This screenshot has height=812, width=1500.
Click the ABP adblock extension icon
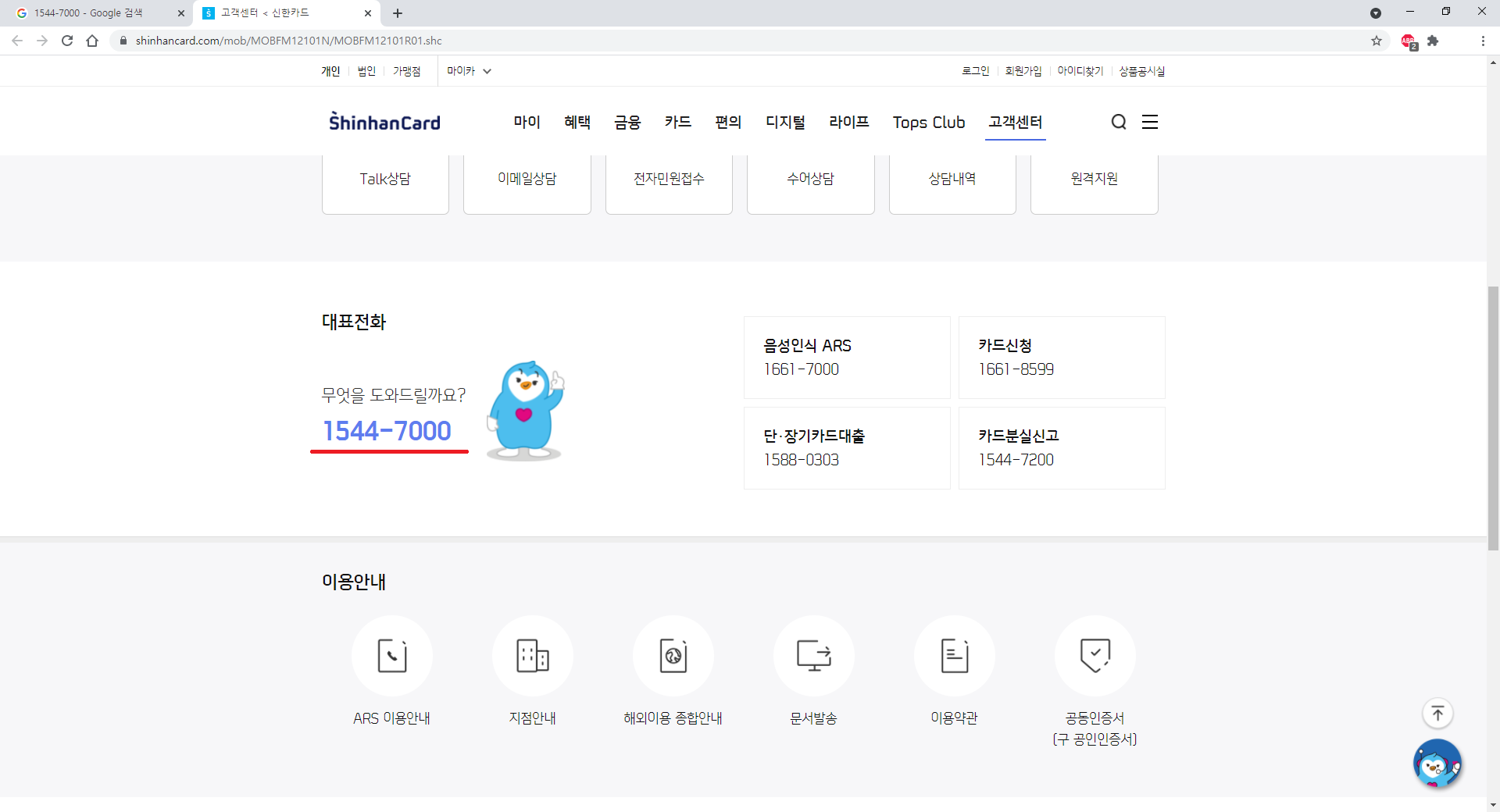tap(1409, 41)
